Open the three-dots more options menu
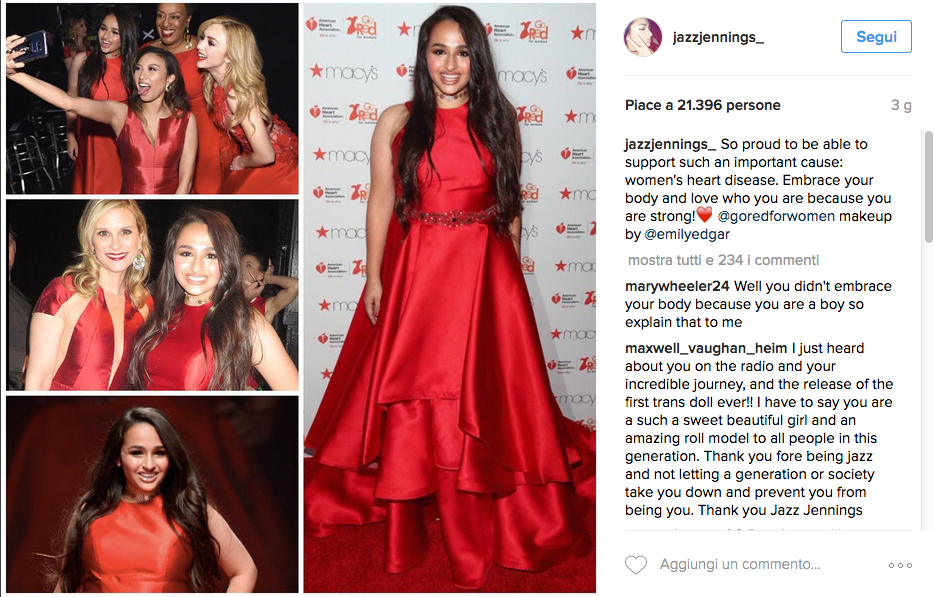The height and width of the screenshot is (597, 934). point(900,565)
